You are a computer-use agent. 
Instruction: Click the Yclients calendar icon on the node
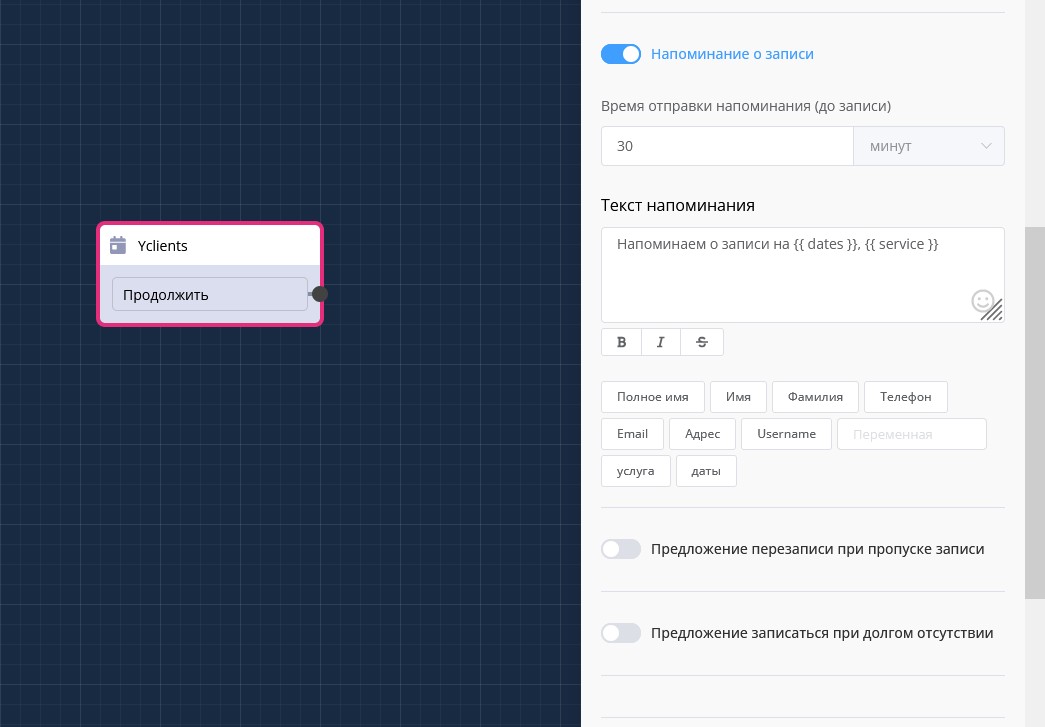coord(118,245)
